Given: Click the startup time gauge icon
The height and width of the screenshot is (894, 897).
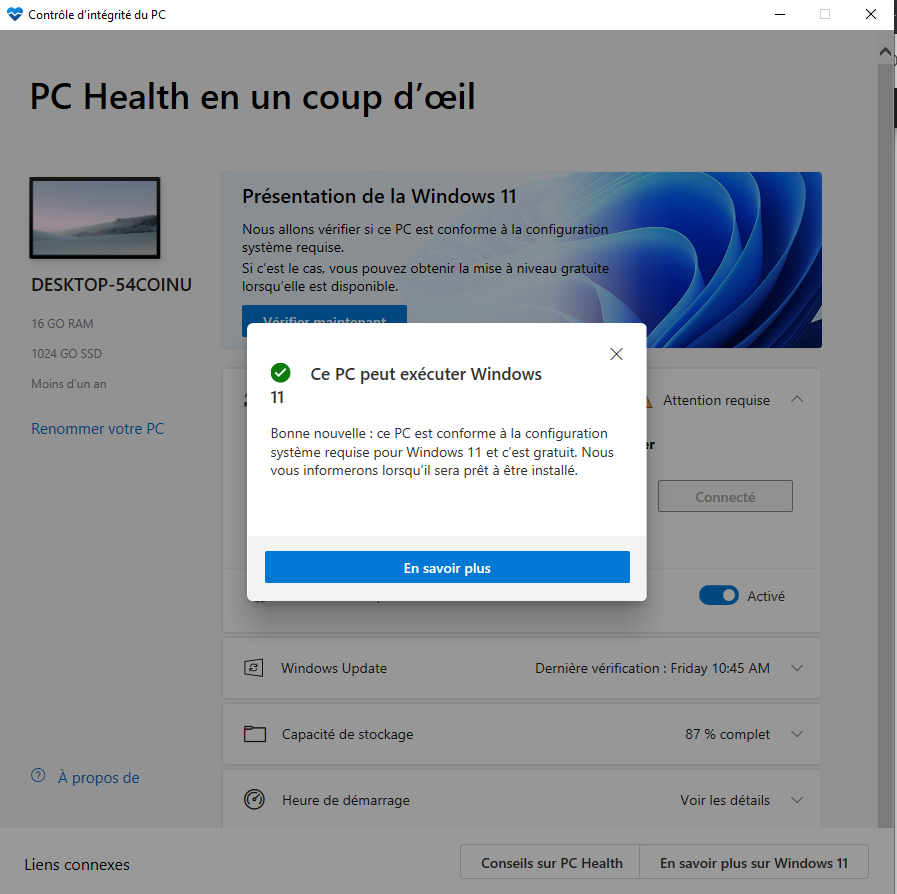Looking at the screenshot, I should point(254,799).
